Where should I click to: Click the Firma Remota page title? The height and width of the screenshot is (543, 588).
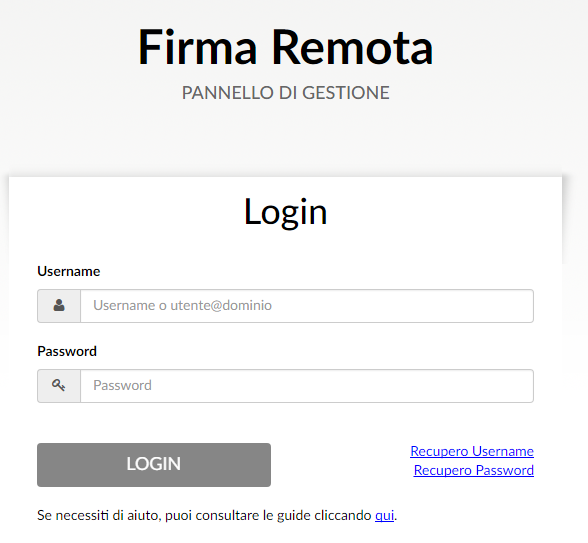pos(286,48)
